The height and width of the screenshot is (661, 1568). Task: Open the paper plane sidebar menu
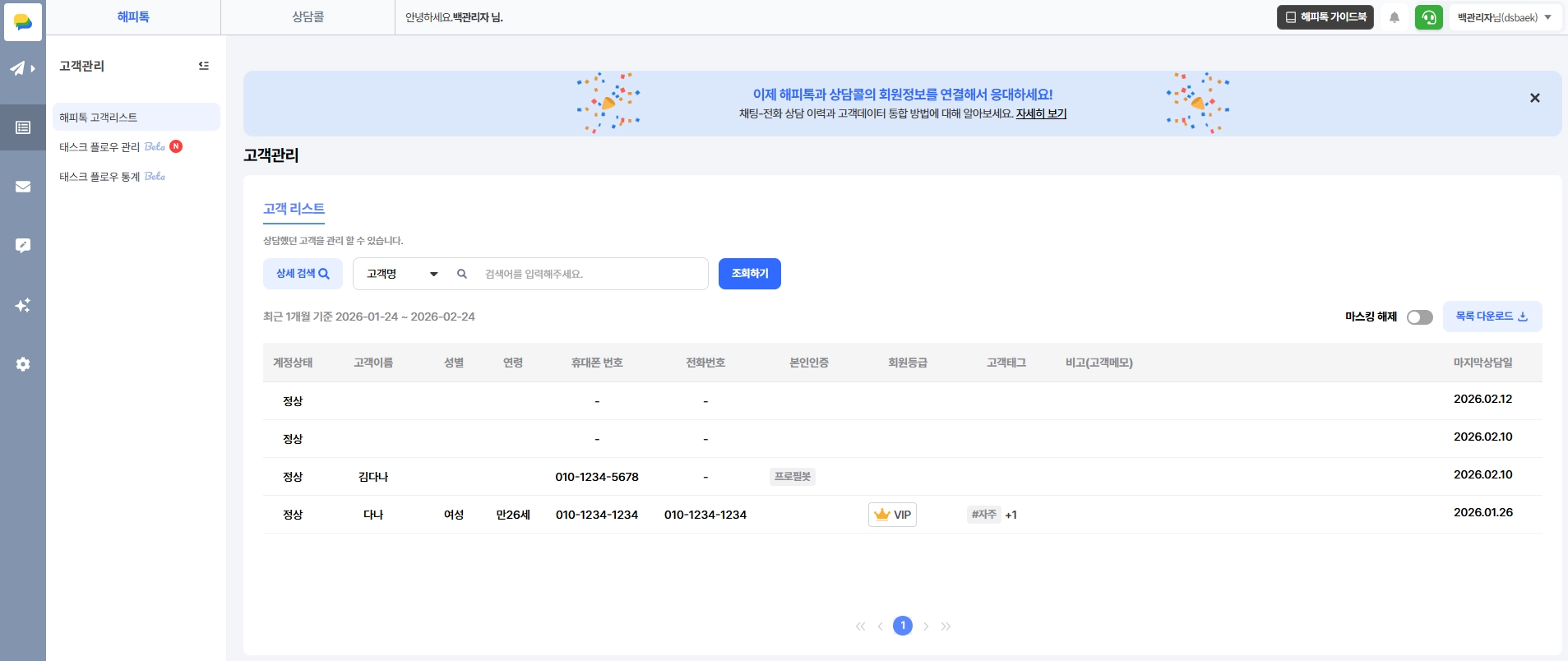(22, 68)
